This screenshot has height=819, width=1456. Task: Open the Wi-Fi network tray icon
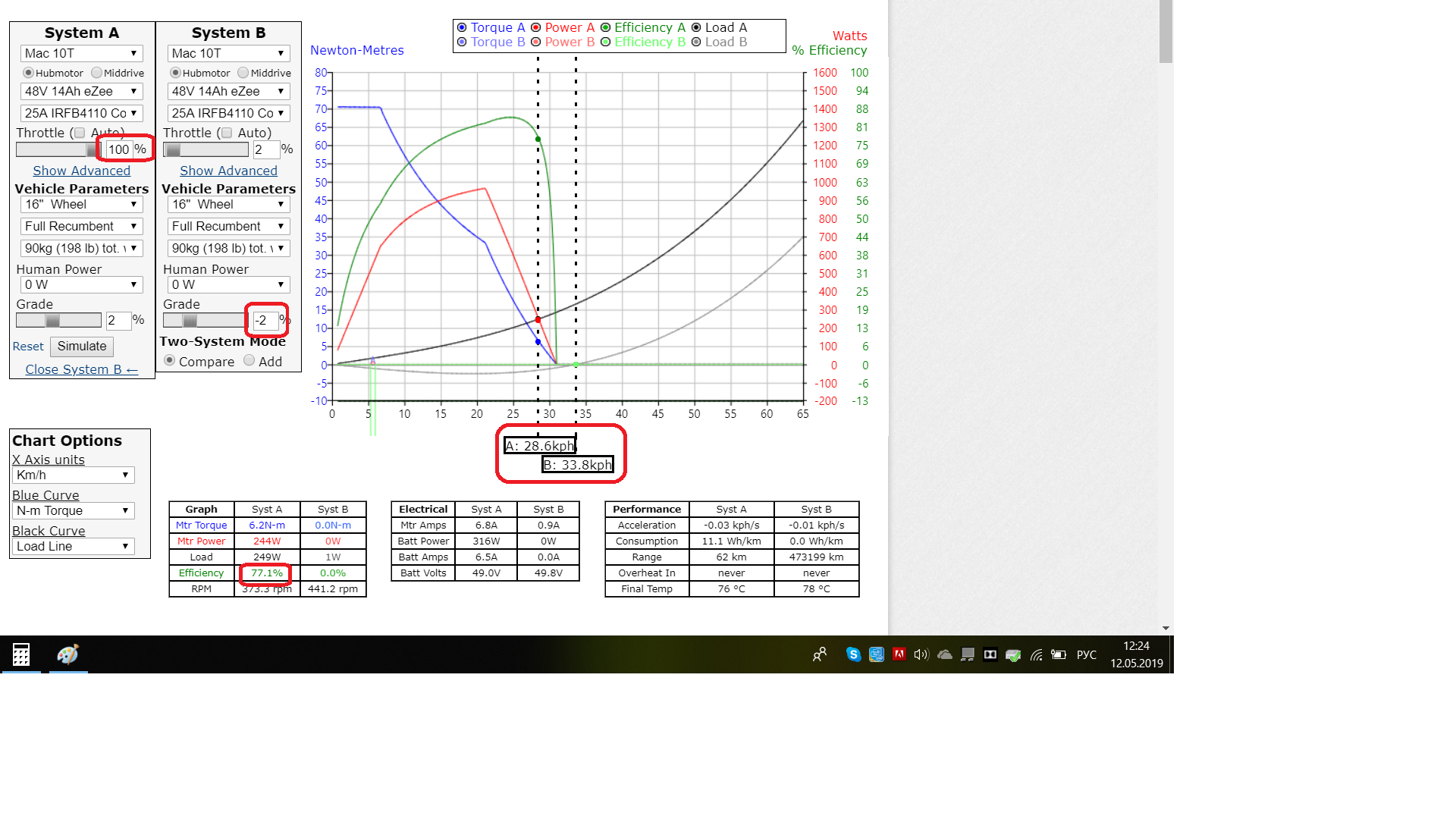(x=1036, y=654)
